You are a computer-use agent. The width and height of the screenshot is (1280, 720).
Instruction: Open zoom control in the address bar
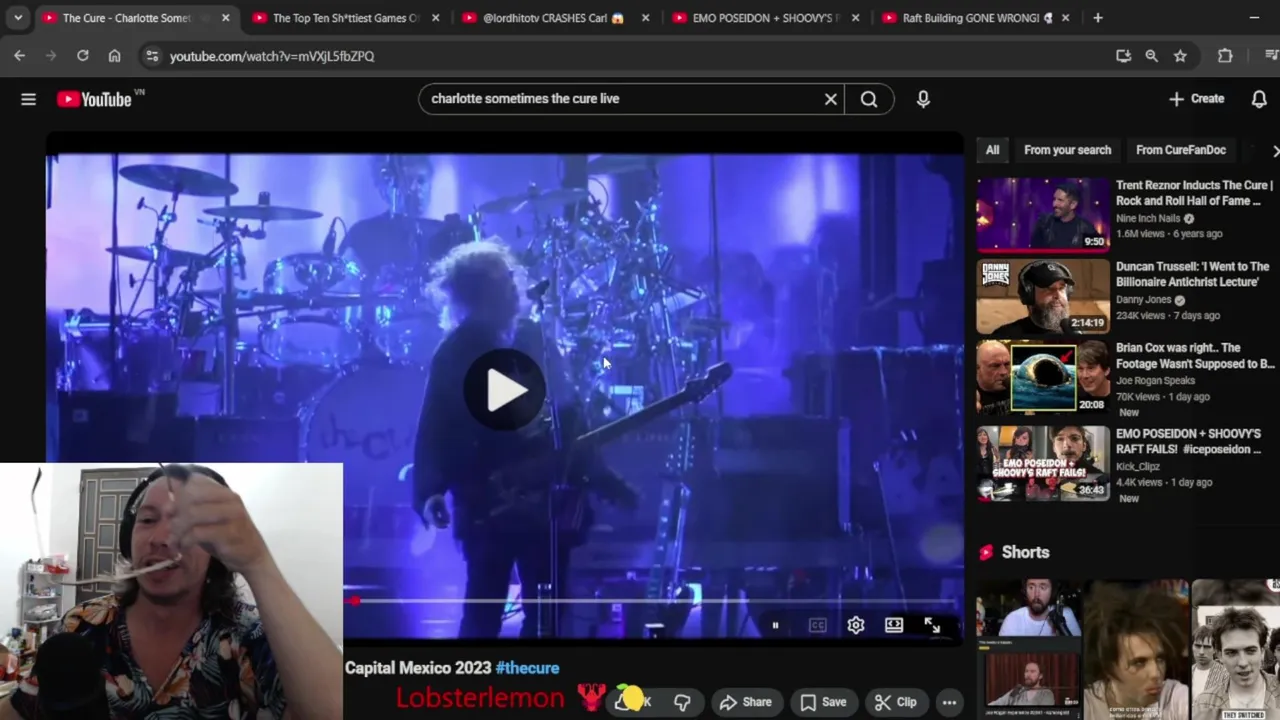point(1152,56)
